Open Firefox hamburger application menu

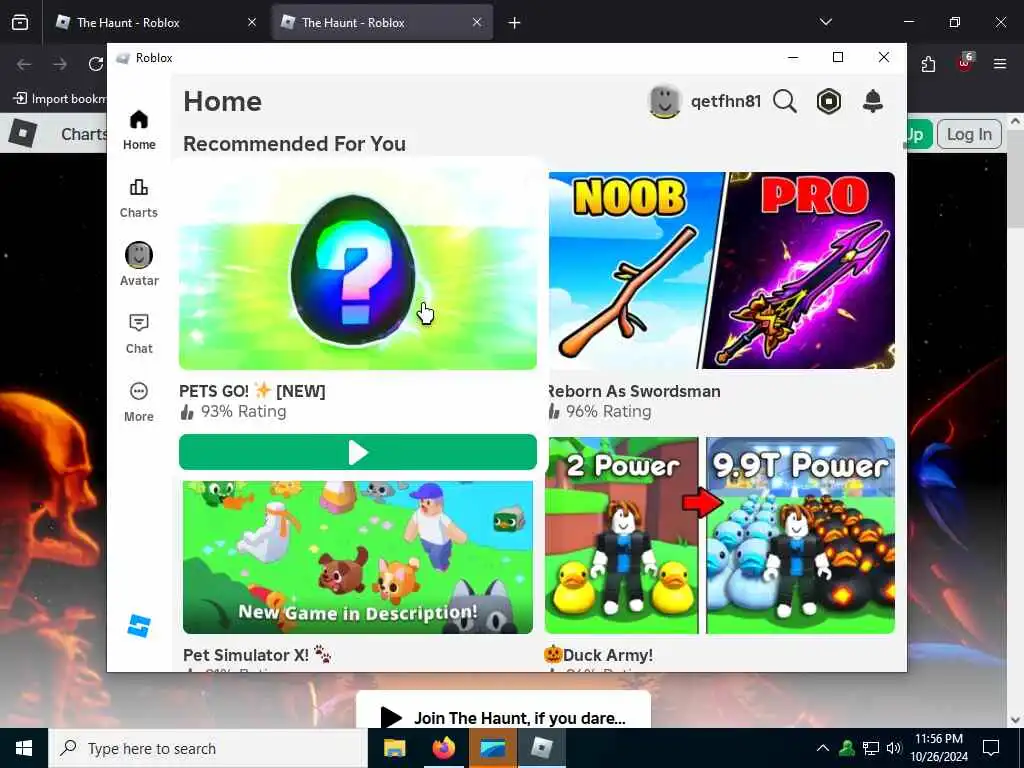pyautogui.click(x=1000, y=64)
